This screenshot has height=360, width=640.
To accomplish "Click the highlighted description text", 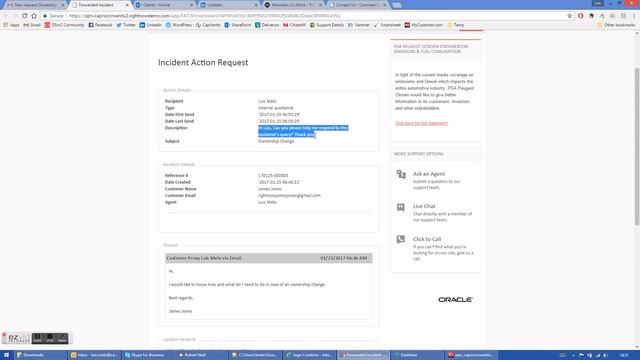I will (x=303, y=131).
